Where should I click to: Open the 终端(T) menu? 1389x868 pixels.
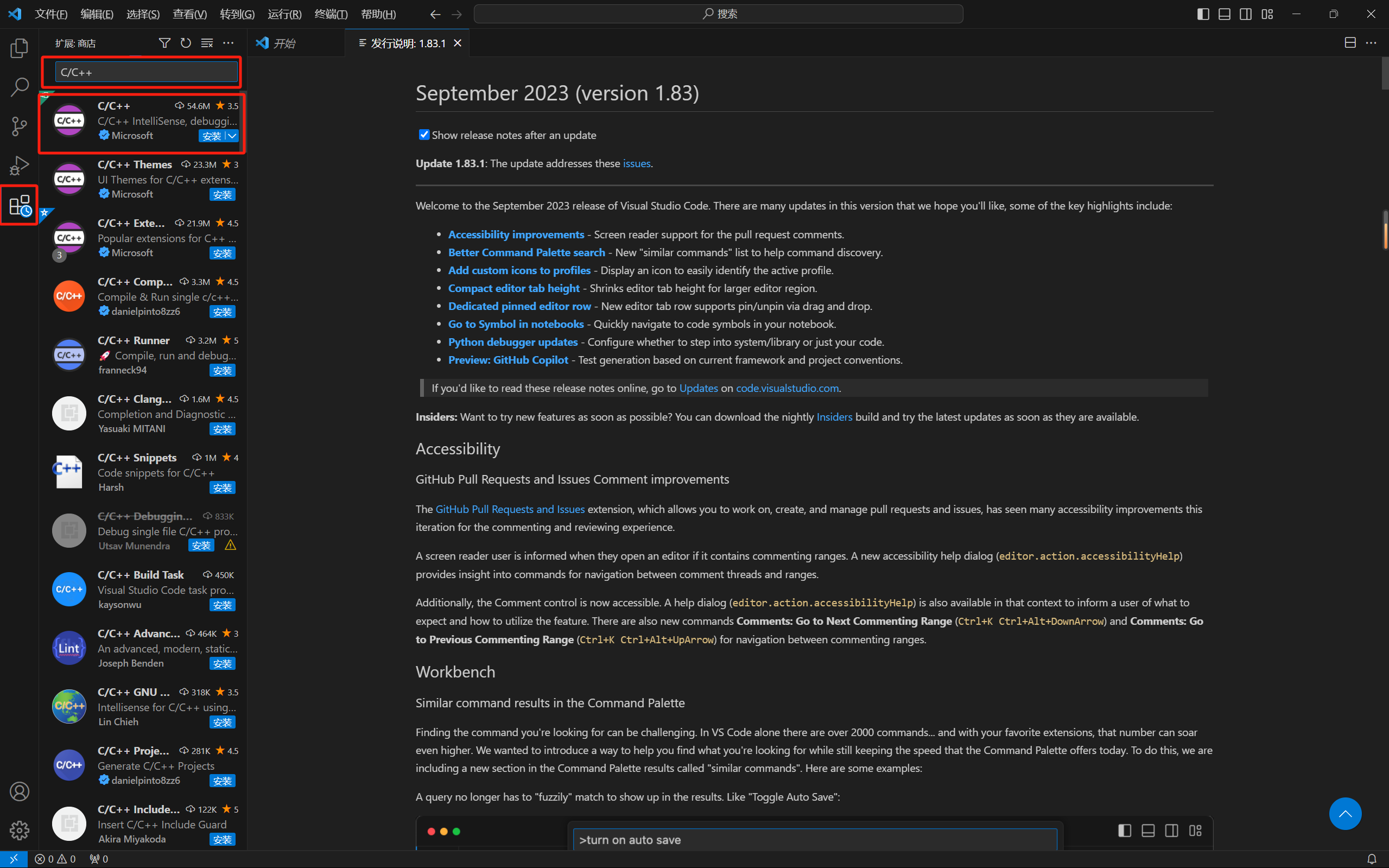point(331,14)
